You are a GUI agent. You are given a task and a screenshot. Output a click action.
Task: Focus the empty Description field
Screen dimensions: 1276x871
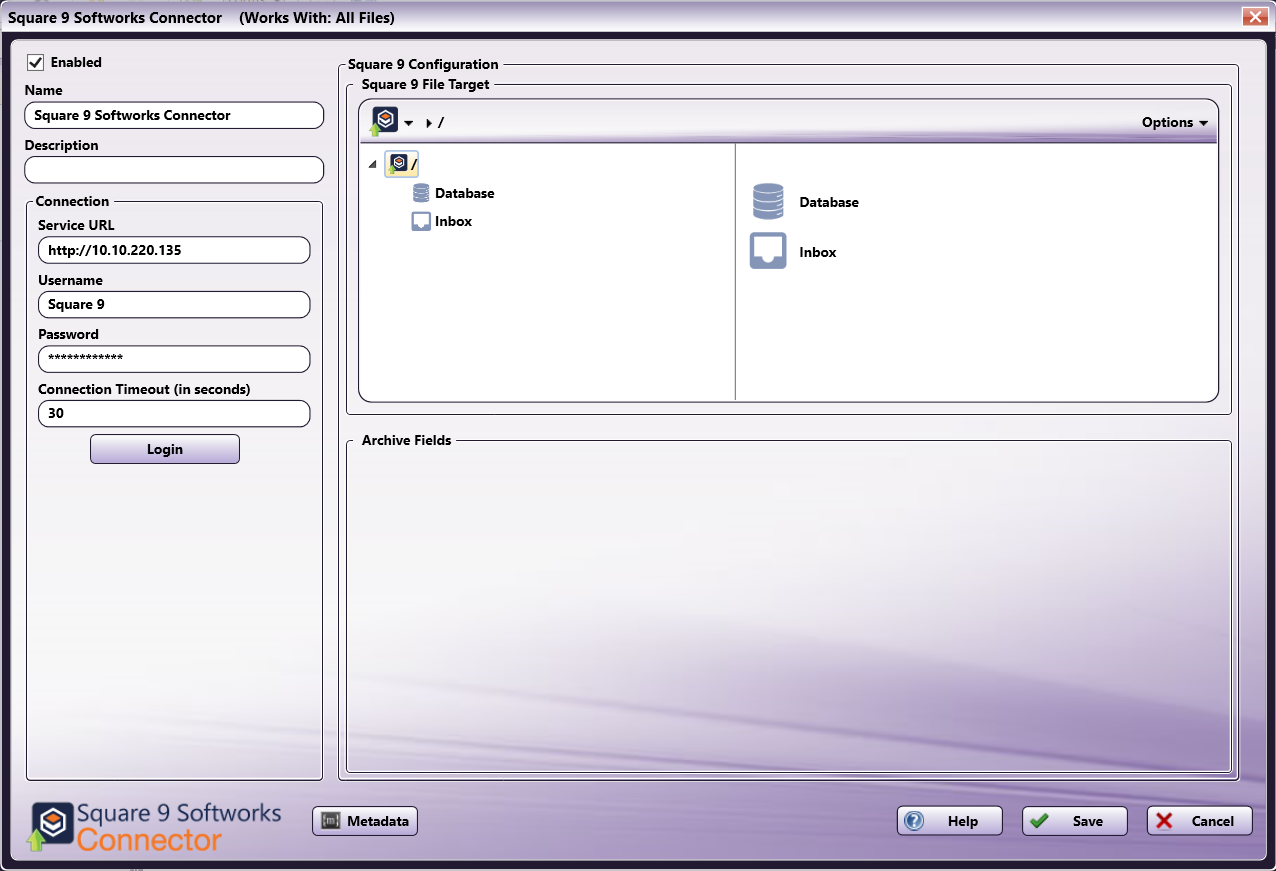coord(174,170)
